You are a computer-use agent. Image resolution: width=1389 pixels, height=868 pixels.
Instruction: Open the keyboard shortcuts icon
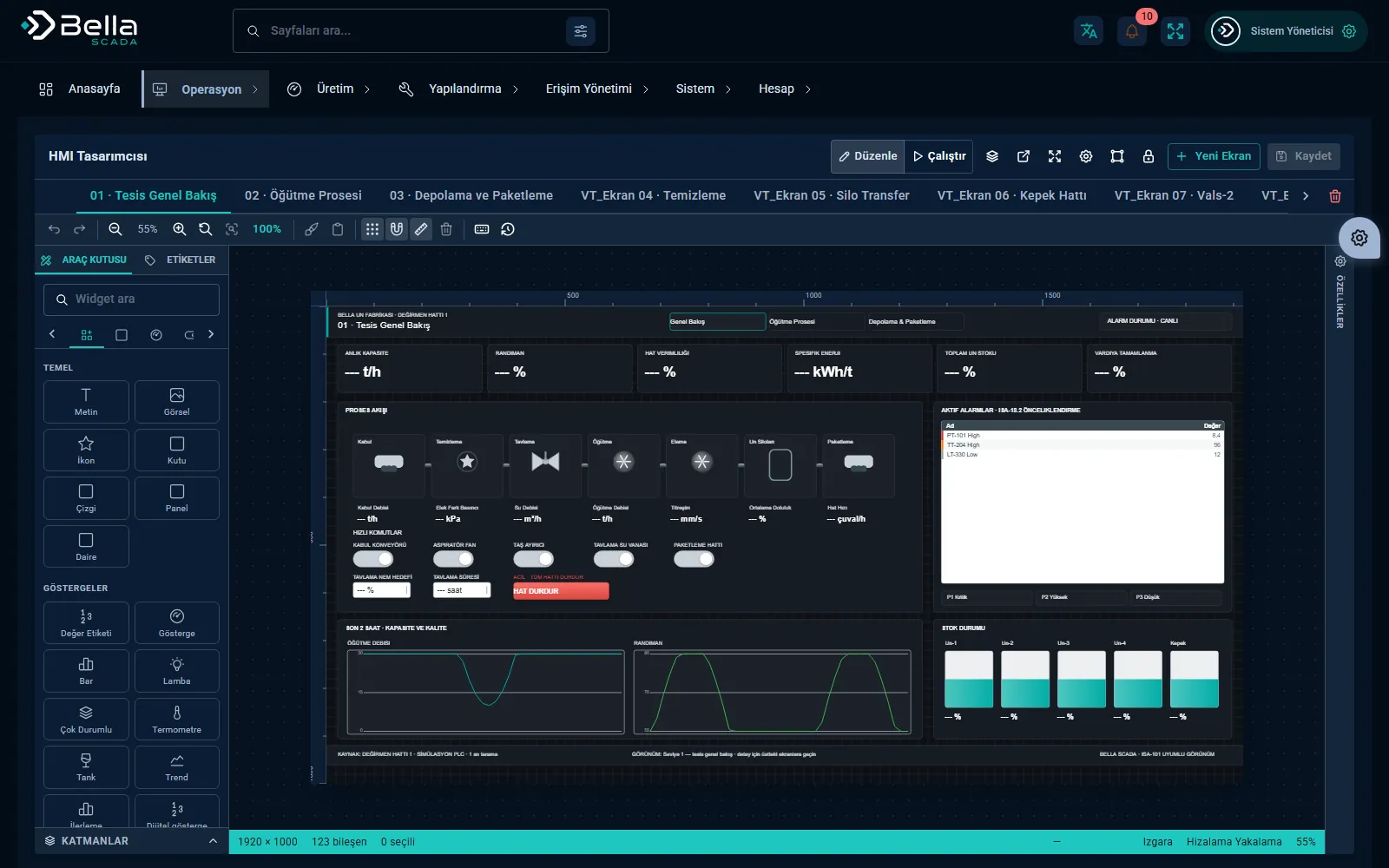pos(482,229)
